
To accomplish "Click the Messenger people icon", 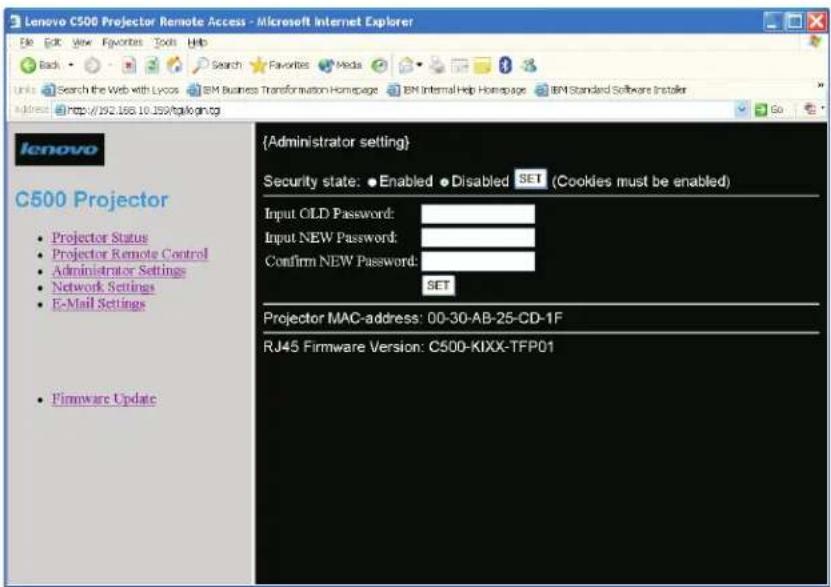I will click(x=528, y=65).
